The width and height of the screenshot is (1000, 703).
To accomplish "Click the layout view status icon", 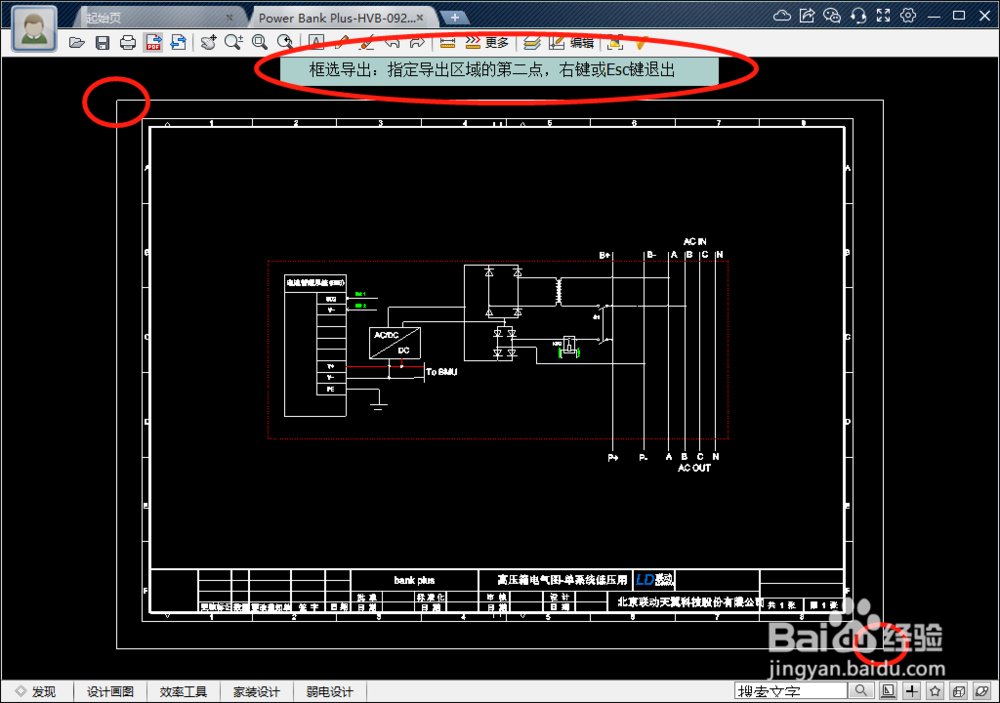I will point(888,691).
